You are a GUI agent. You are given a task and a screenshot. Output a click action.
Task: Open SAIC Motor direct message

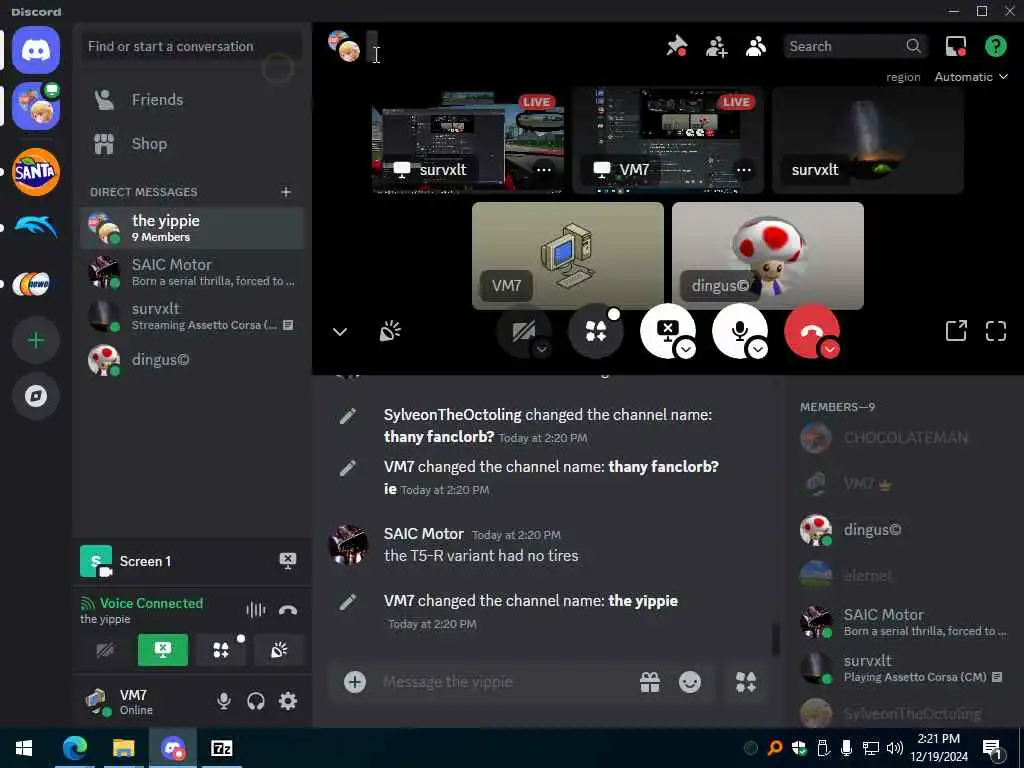click(x=191, y=272)
